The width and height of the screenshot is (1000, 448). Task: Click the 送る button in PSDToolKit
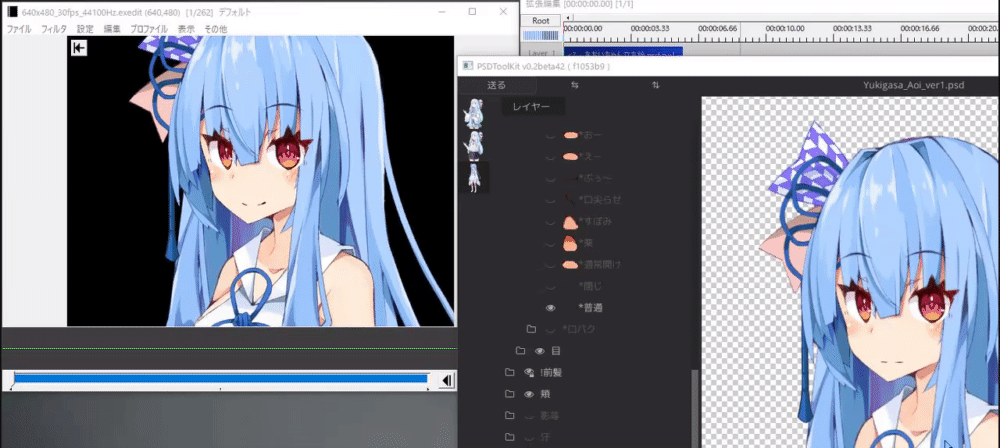[x=496, y=85]
